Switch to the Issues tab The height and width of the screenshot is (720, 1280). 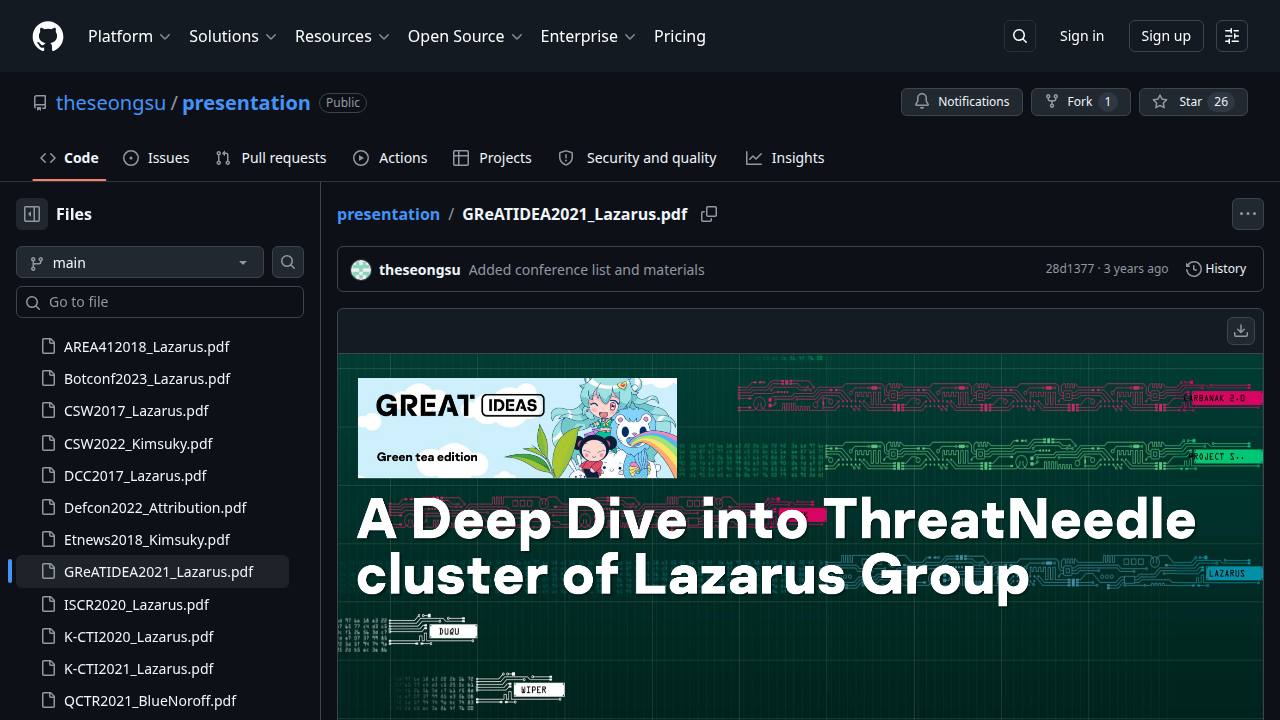(156, 158)
